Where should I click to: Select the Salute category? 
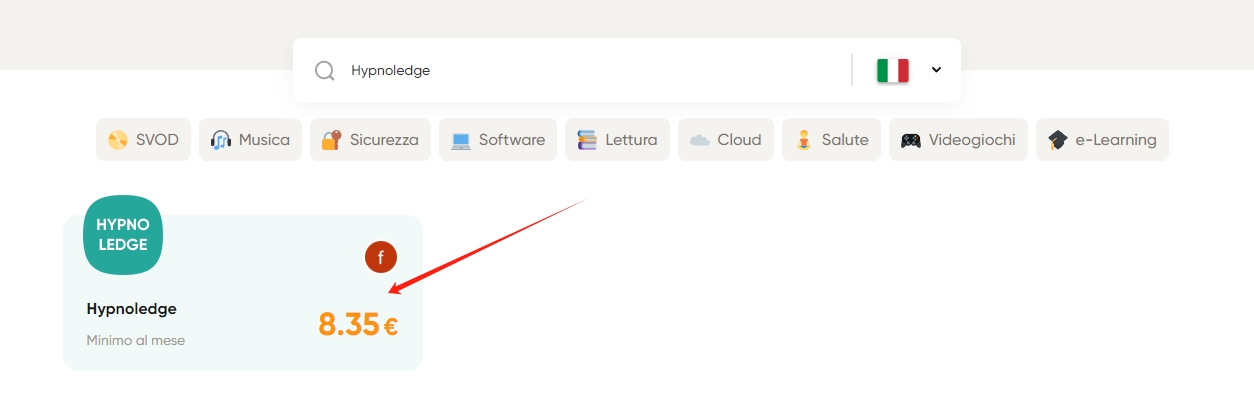coord(831,140)
